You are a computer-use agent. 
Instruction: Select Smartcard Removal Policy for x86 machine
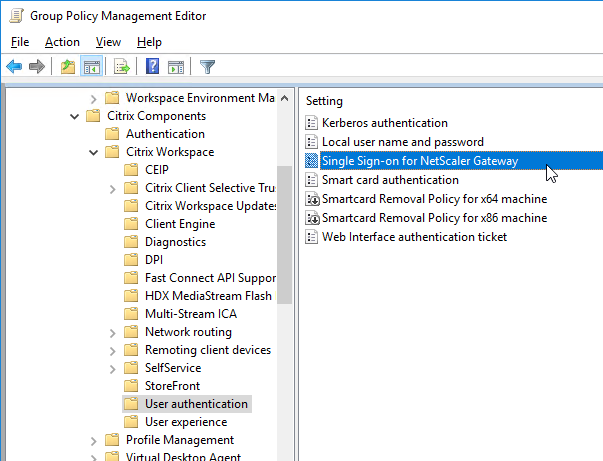[x=434, y=218]
